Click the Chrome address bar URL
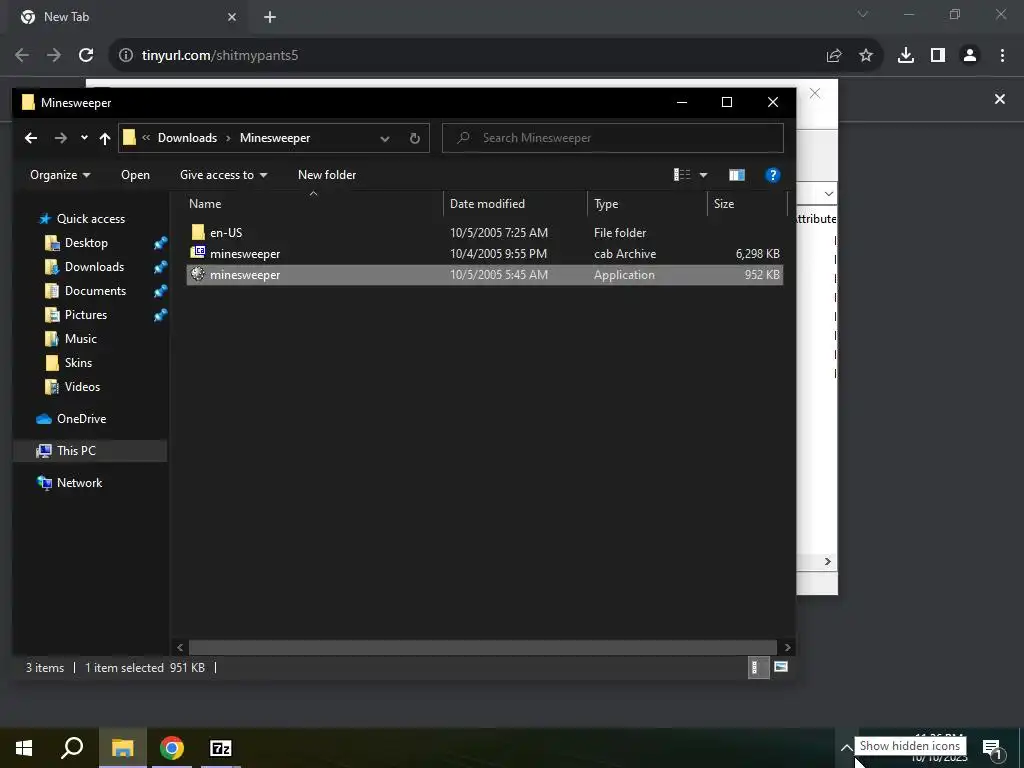Image resolution: width=1024 pixels, height=768 pixels. [x=220, y=56]
